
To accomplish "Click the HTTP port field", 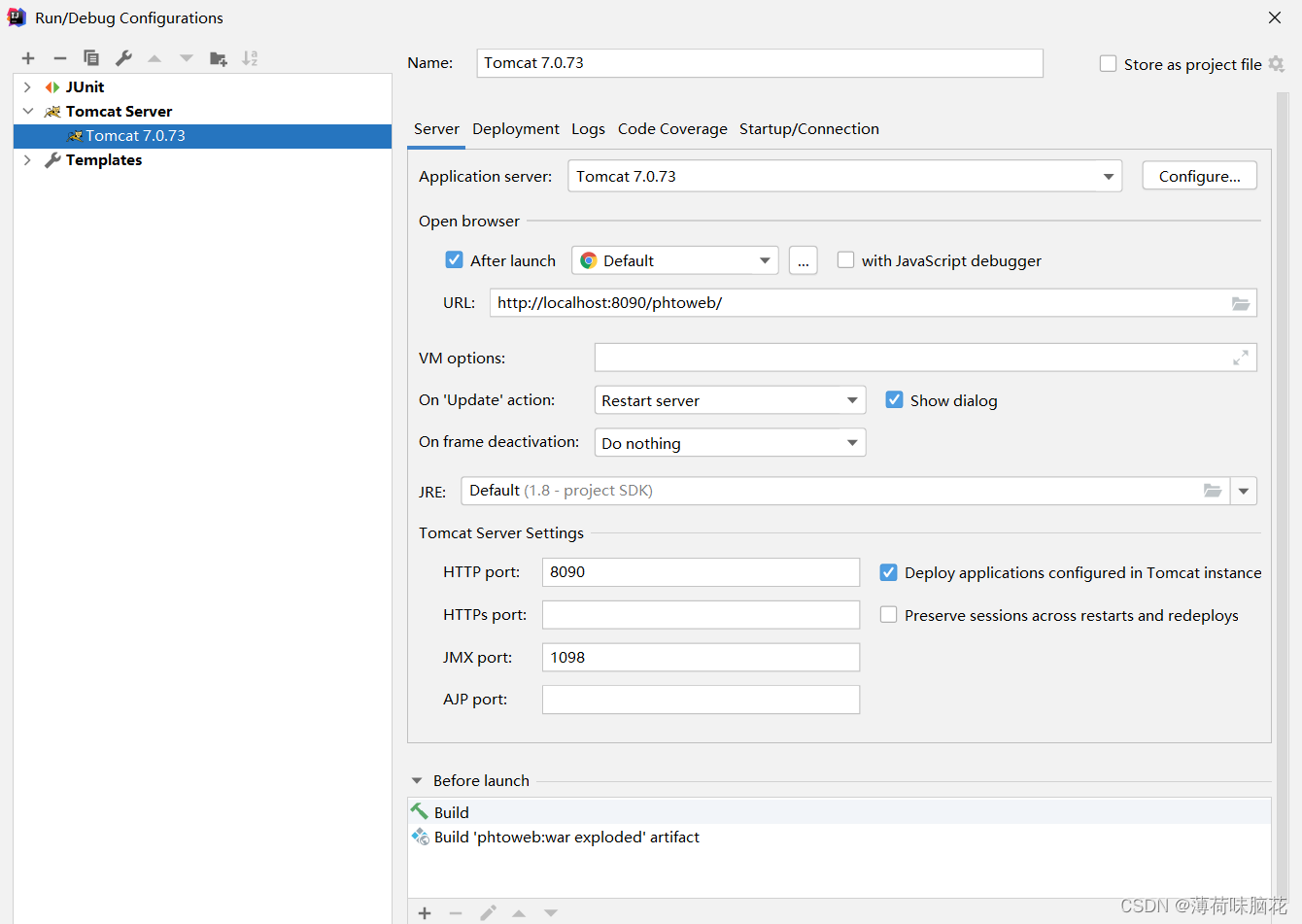I will point(701,572).
